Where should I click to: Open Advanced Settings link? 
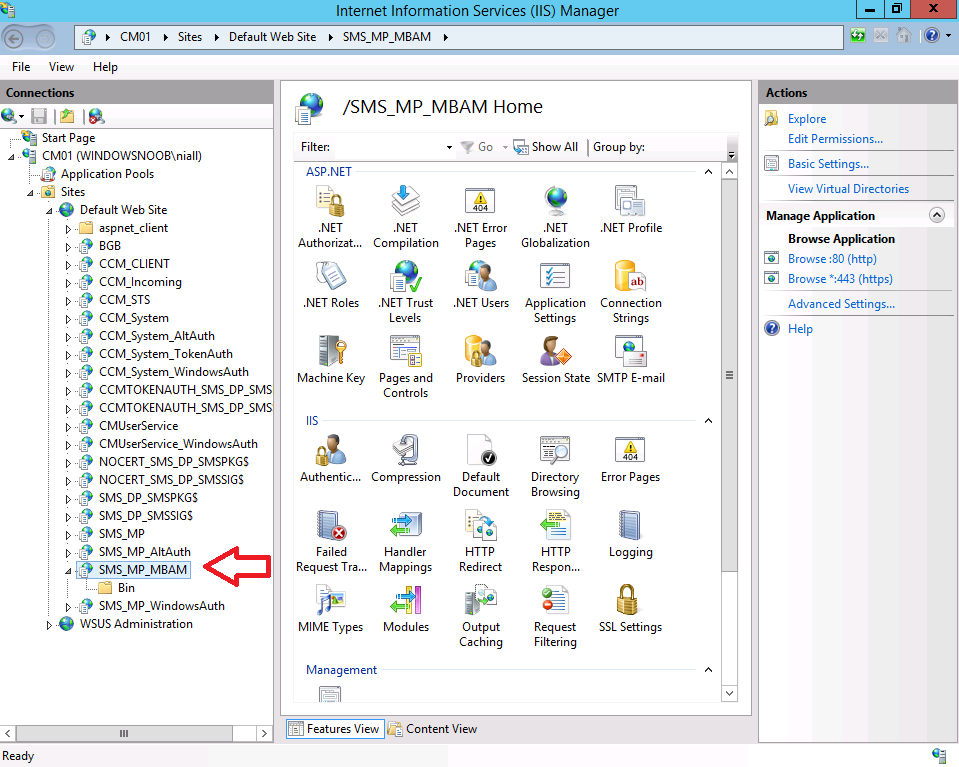(841, 304)
